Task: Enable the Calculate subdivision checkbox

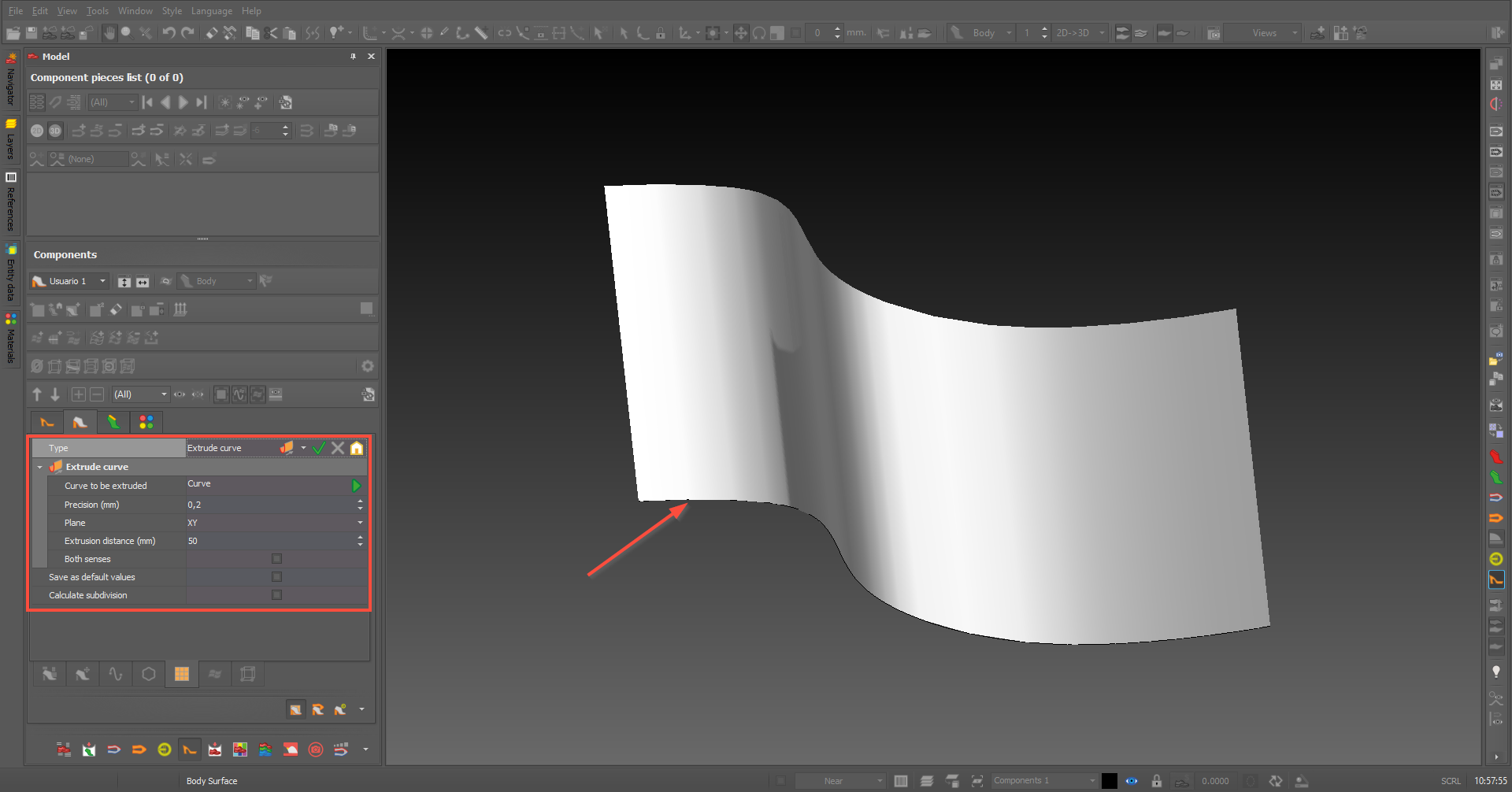Action: coord(276,595)
